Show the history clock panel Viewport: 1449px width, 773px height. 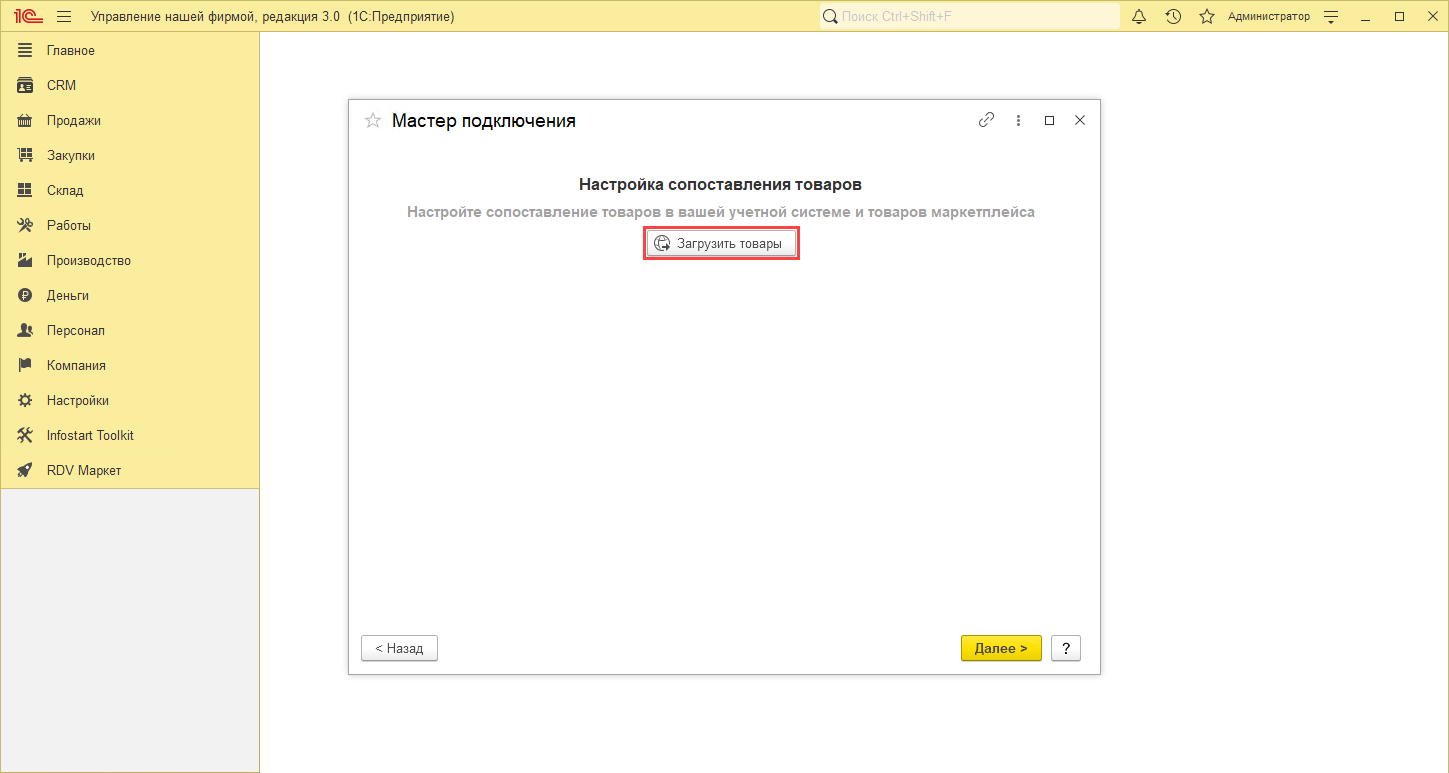tap(1173, 17)
